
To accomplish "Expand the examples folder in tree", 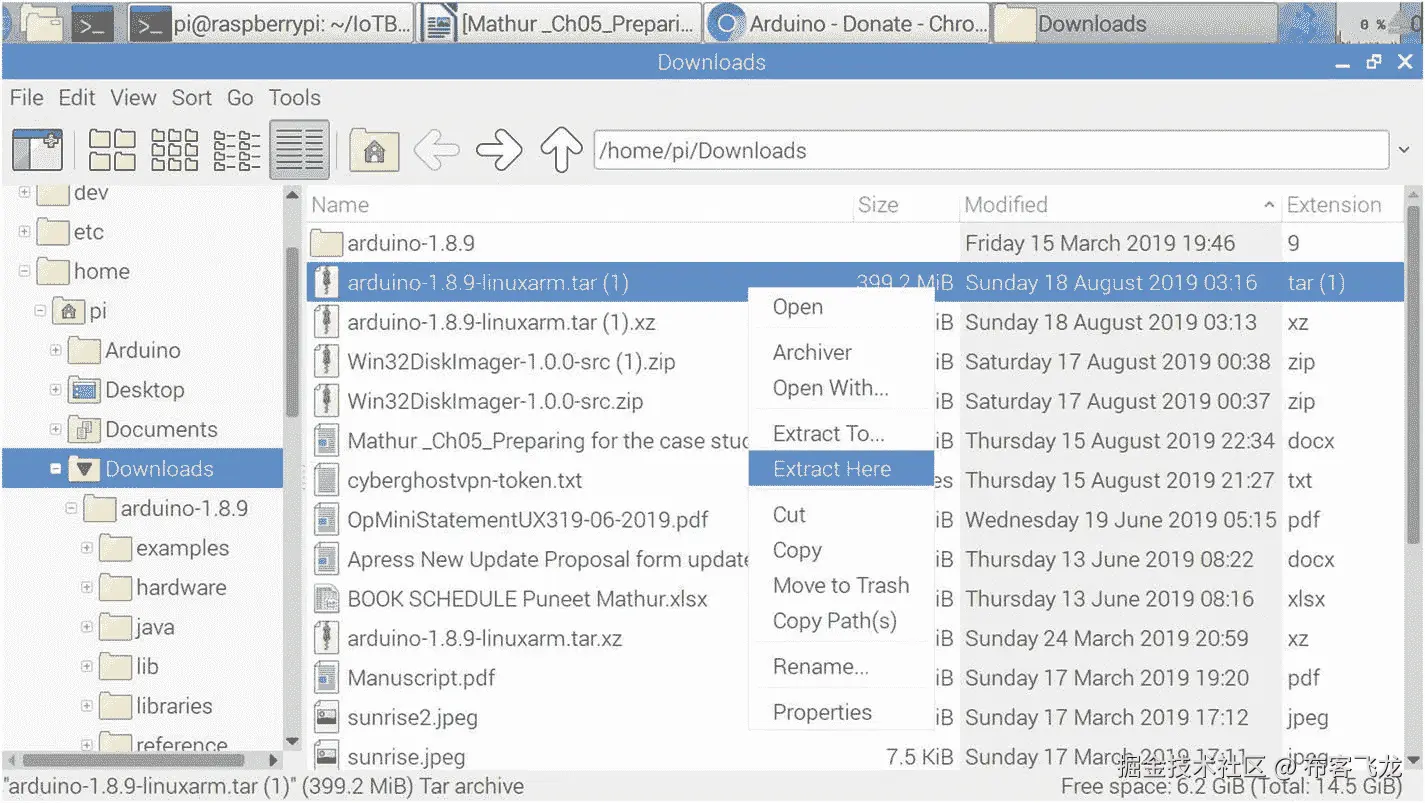I will tap(87, 548).
